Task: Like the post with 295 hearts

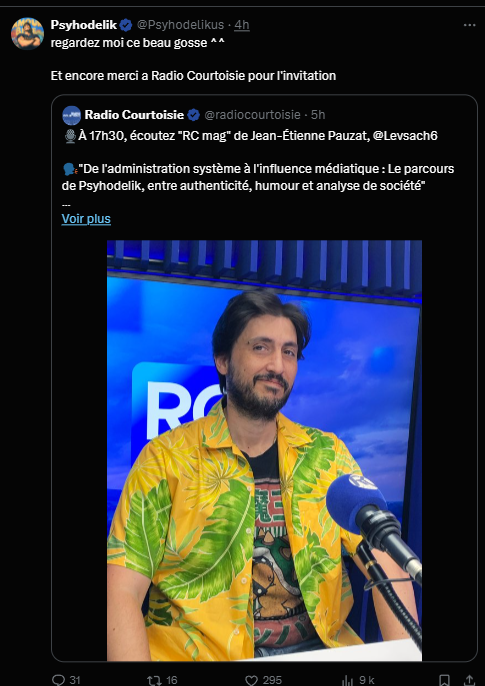Action: point(251,680)
